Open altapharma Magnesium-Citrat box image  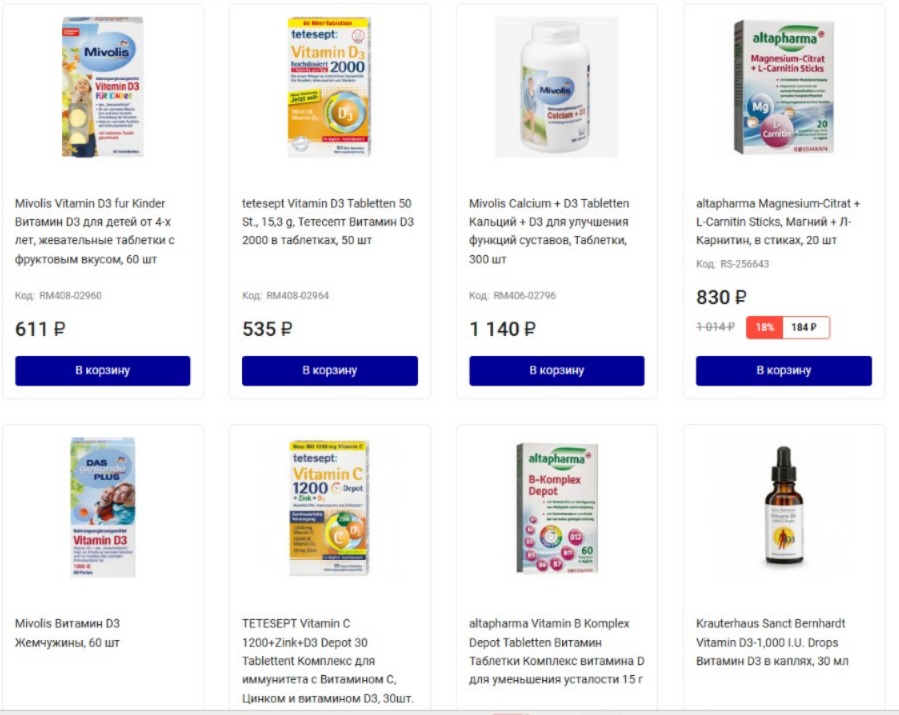[784, 87]
